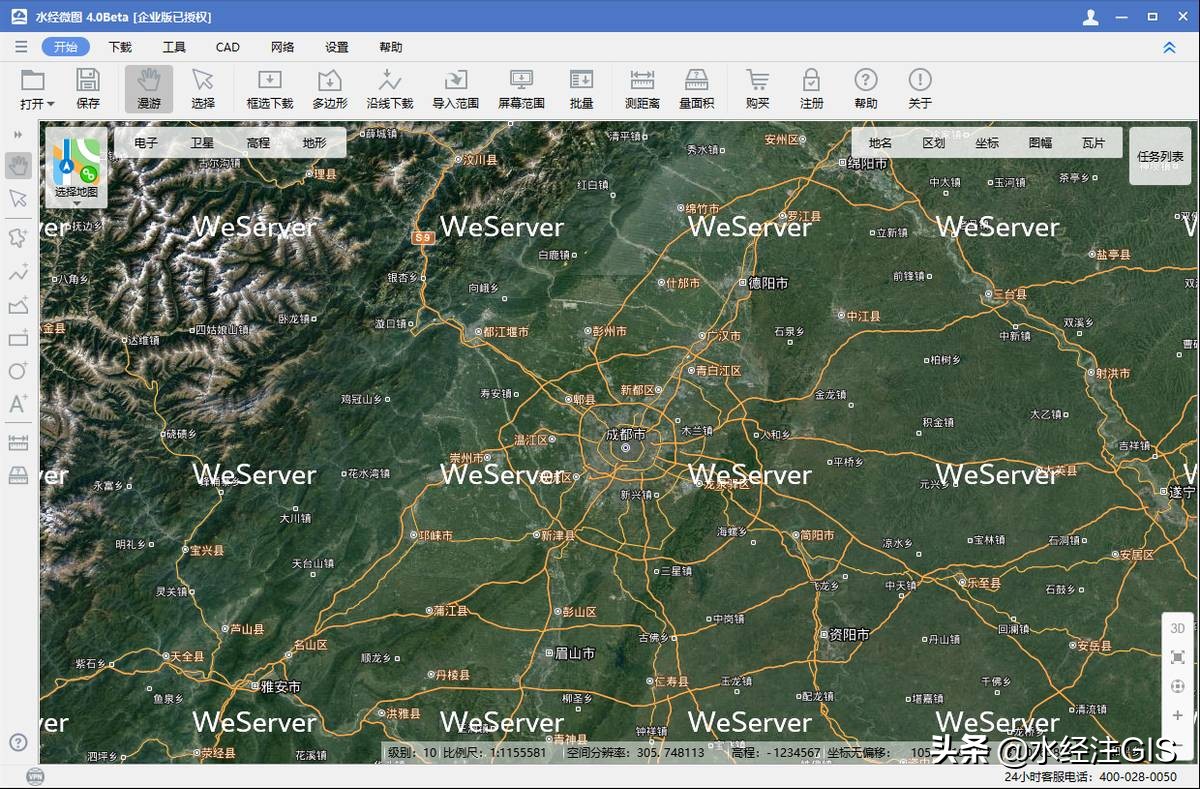Collapse the ribbon with the top-right chevron
Screen dimensions: 1200x789
1169,47
